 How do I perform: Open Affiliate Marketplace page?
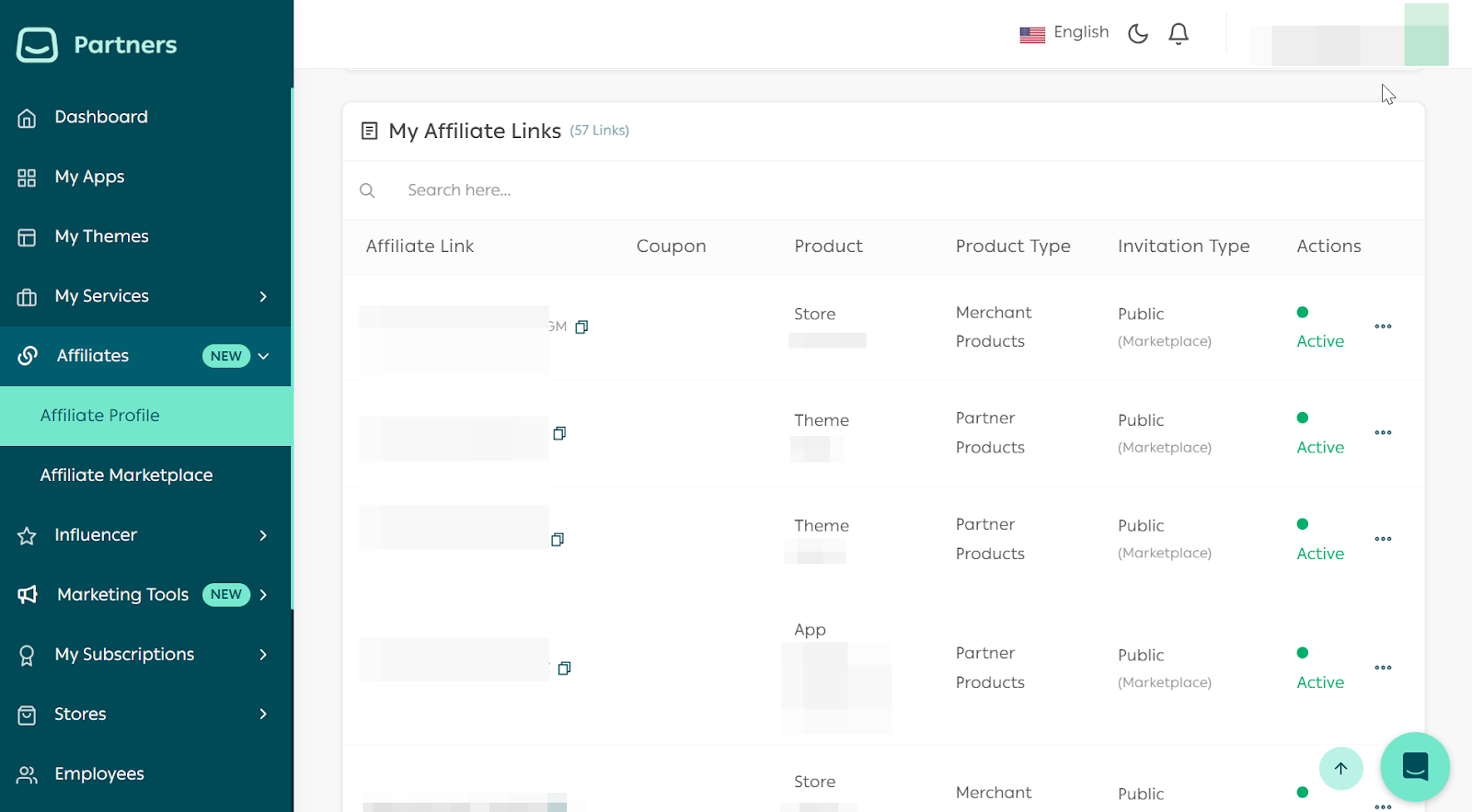(x=126, y=475)
